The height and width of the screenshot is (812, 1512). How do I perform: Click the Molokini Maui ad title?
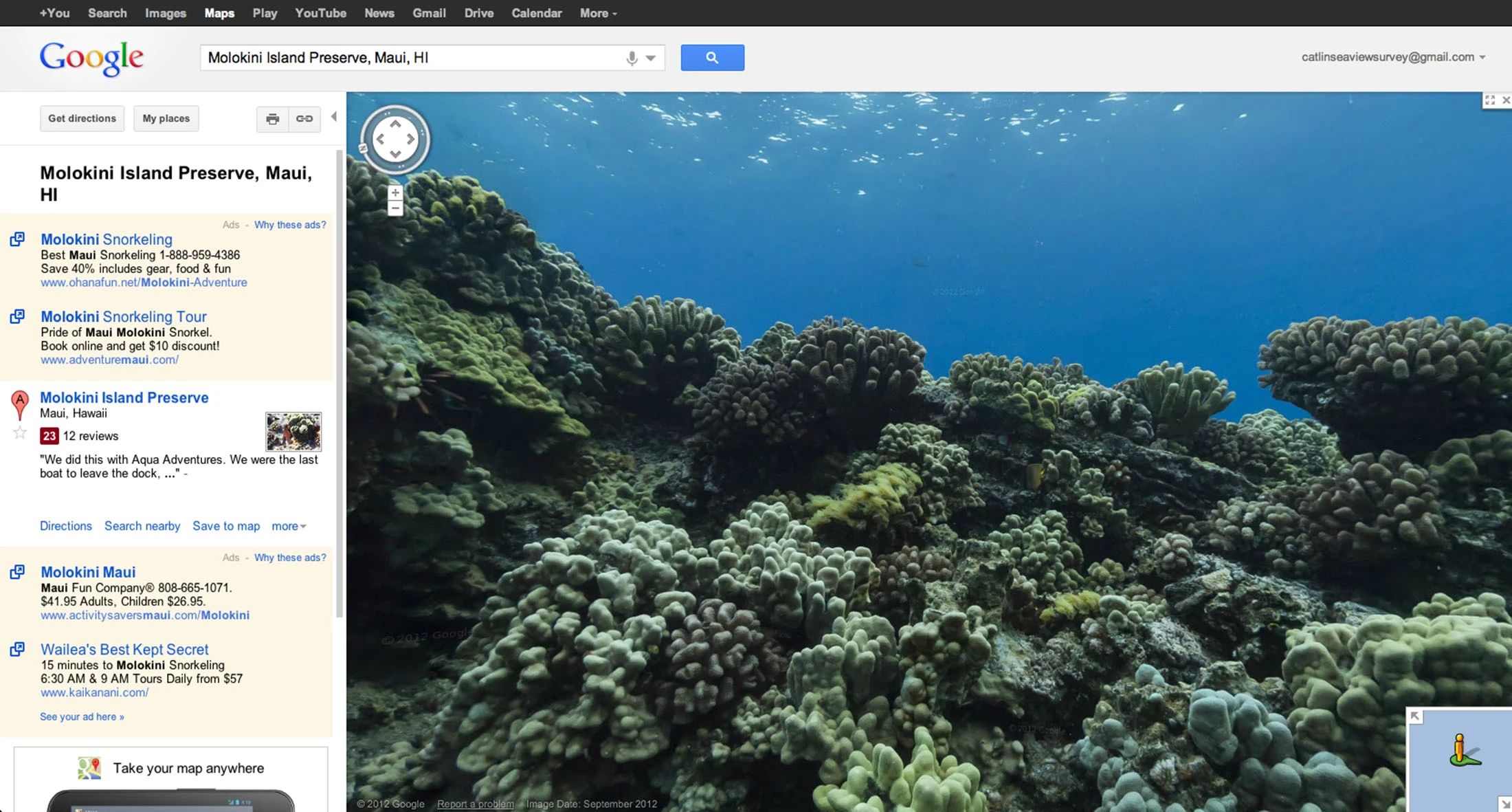[x=88, y=572]
